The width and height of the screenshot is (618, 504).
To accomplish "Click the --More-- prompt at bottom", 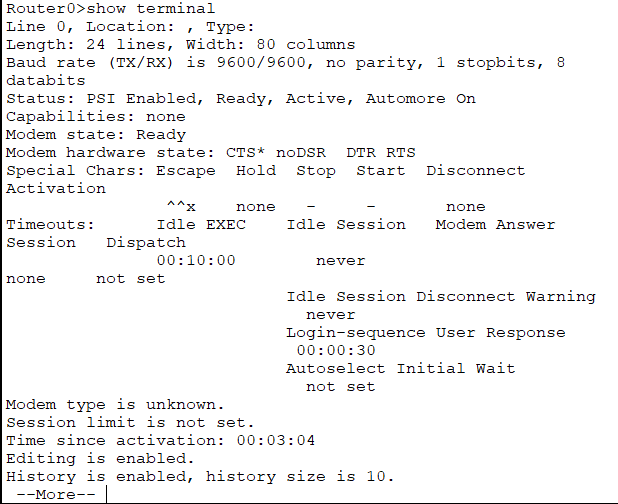I will point(56,494).
